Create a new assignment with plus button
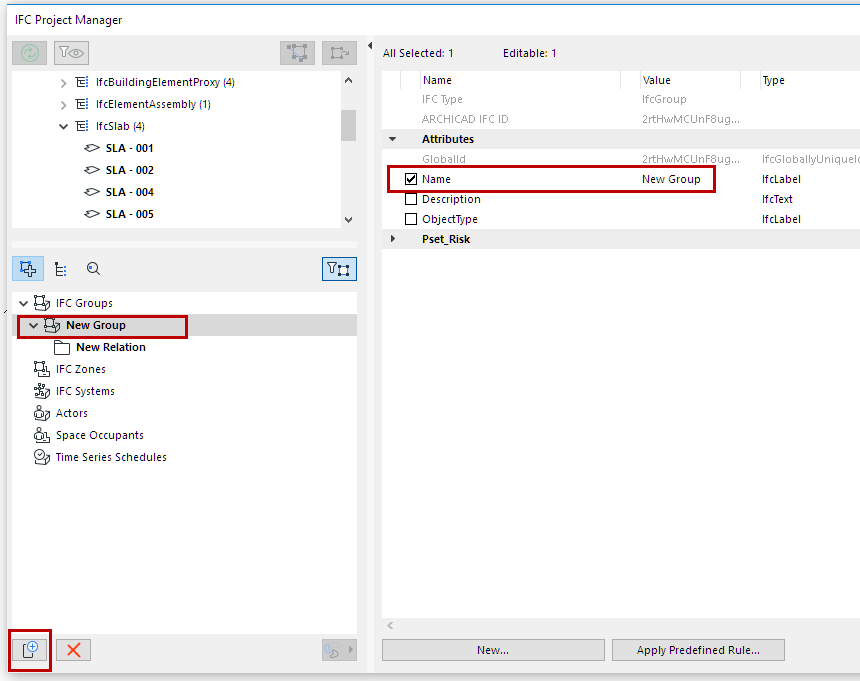 point(30,650)
